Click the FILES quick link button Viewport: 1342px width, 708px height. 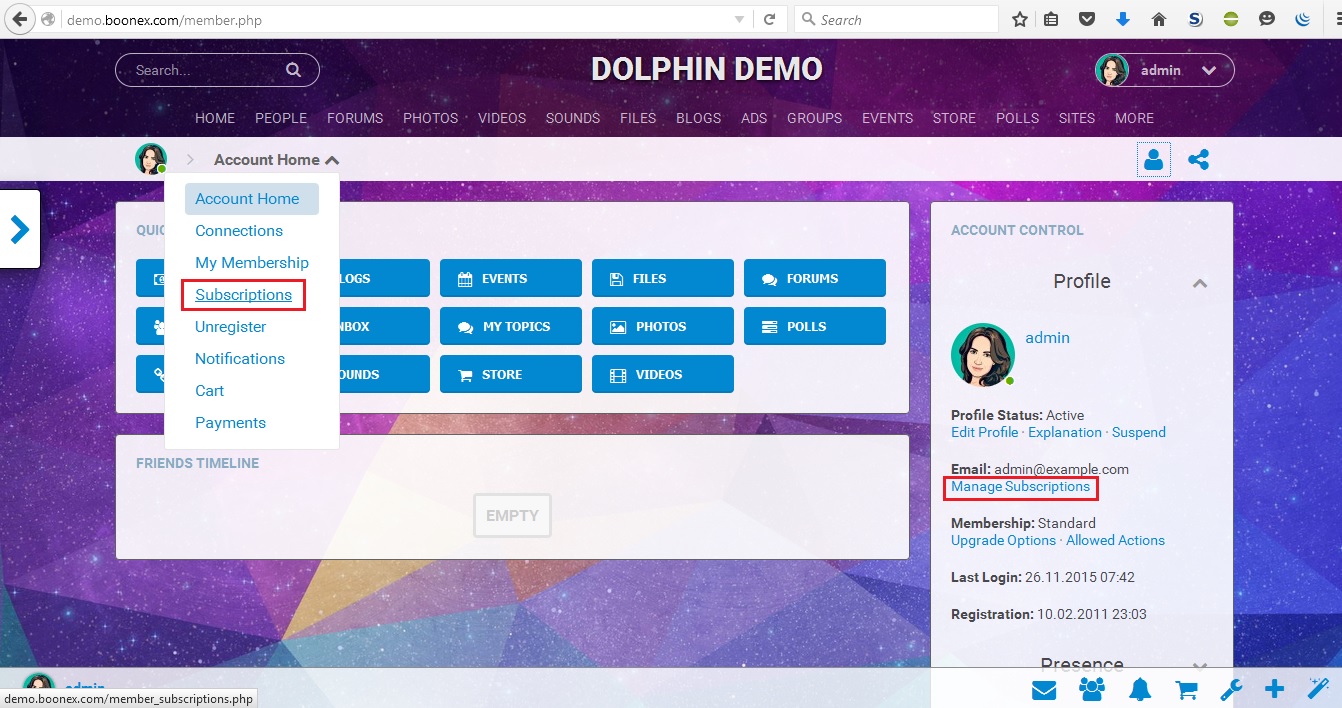point(662,278)
